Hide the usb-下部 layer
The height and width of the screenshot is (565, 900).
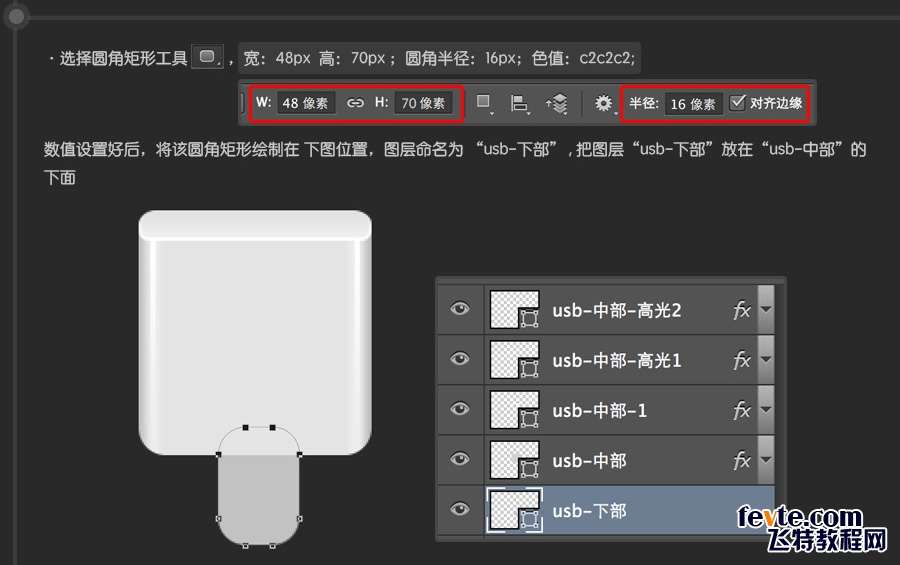(460, 509)
